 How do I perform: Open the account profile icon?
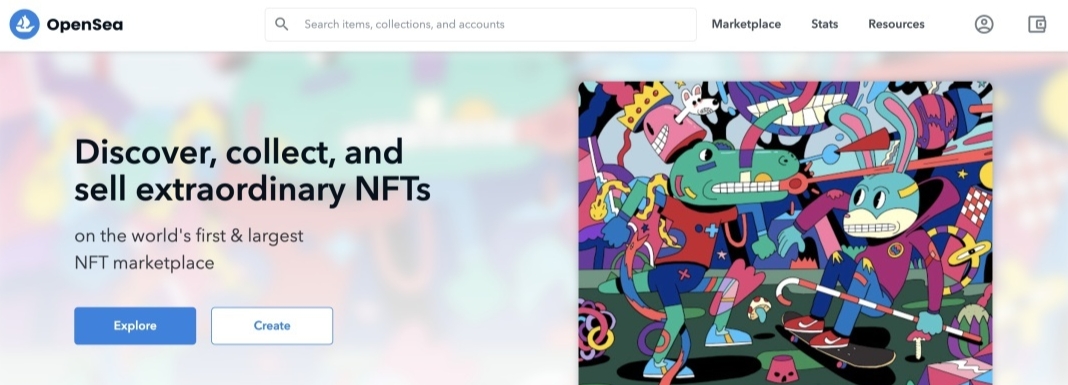pos(984,25)
